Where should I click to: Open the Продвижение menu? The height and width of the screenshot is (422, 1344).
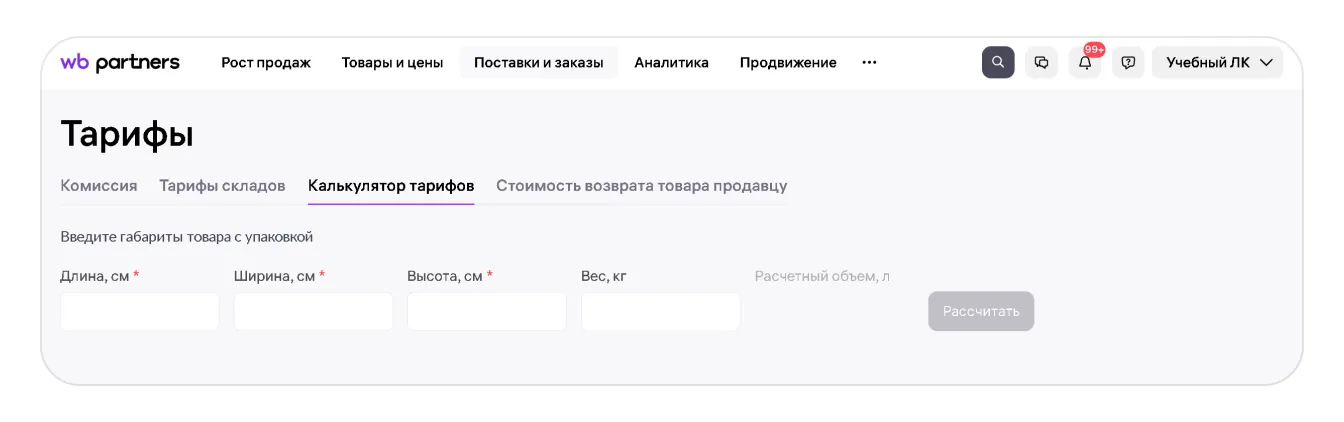pos(788,62)
